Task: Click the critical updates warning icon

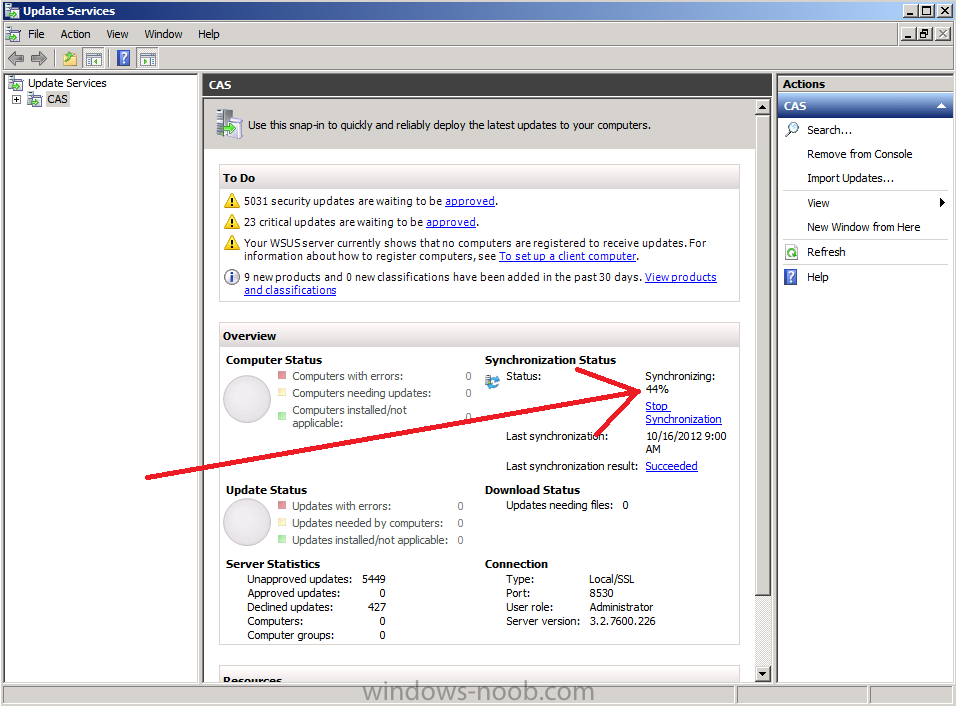Action: pyautogui.click(x=232, y=221)
